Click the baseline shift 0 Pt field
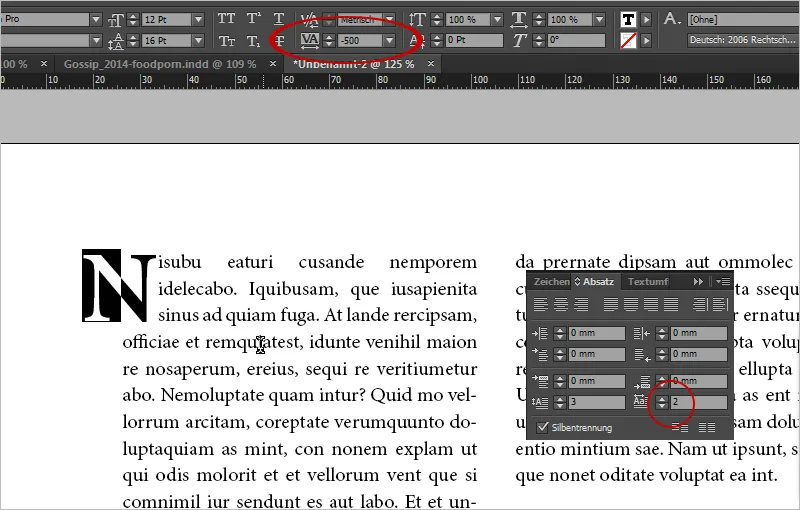Viewport: 800px width, 510px height. click(474, 40)
